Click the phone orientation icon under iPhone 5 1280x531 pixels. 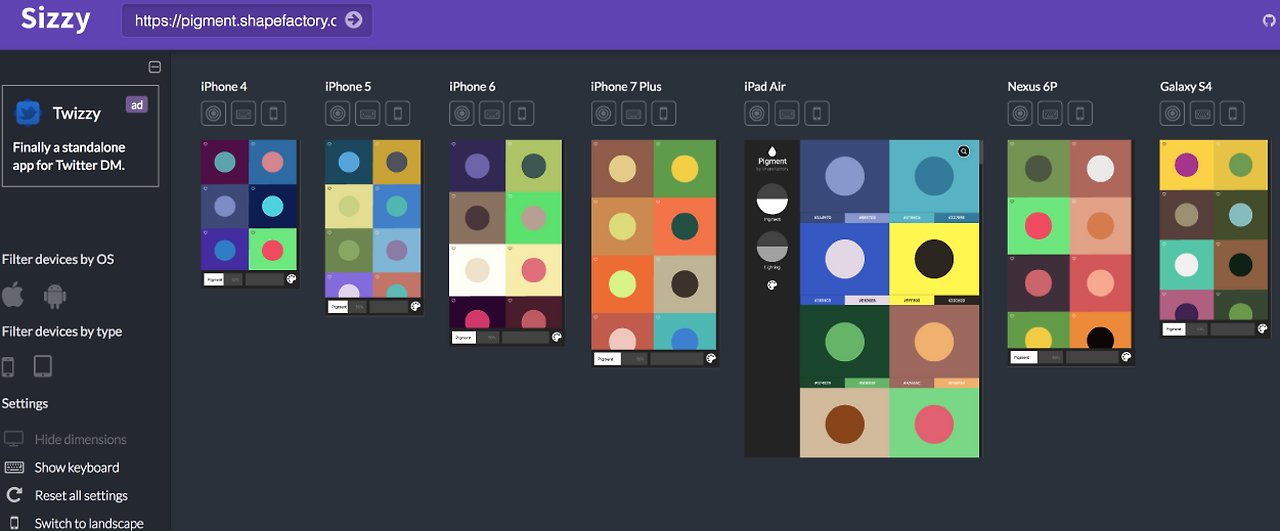tap(398, 113)
